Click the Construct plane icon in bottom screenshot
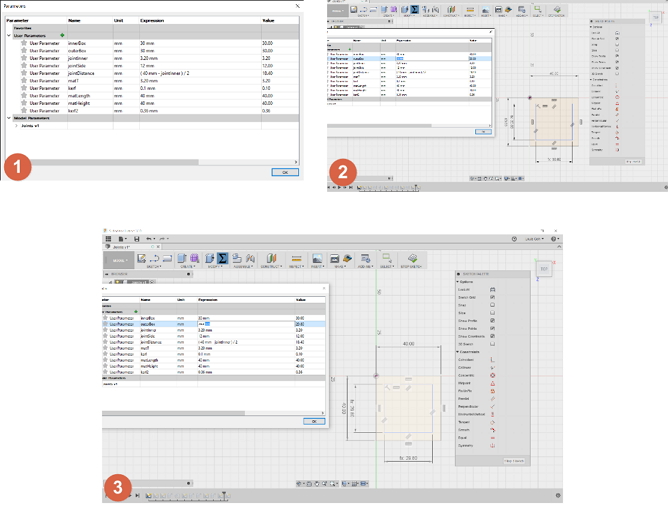The image size is (668, 506). click(271, 258)
